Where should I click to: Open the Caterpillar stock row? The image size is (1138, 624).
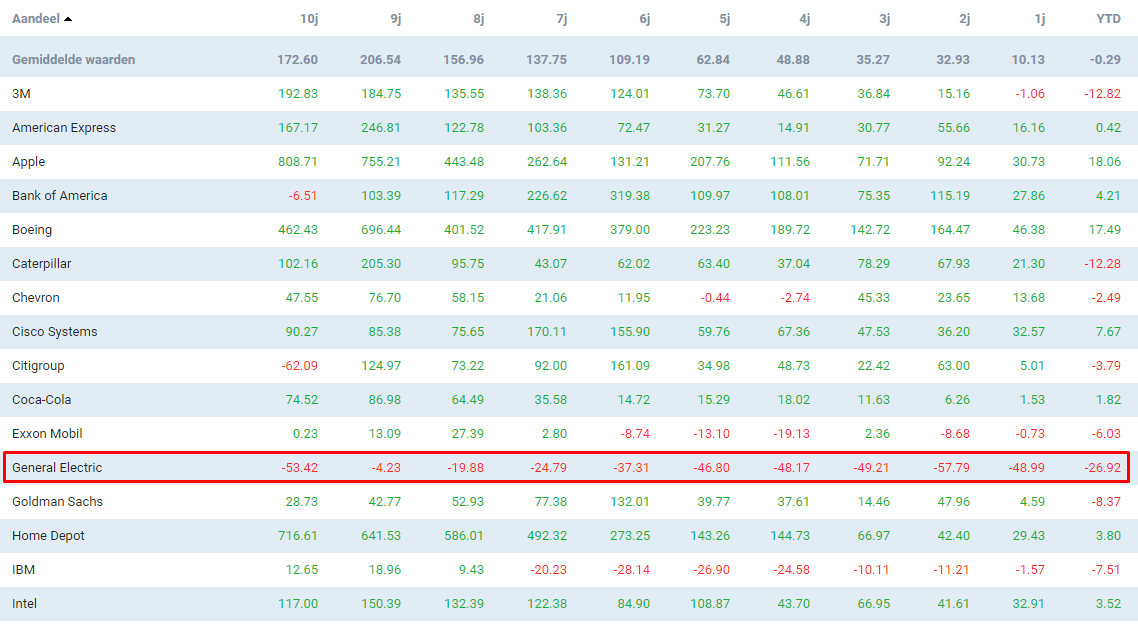[x=569, y=264]
